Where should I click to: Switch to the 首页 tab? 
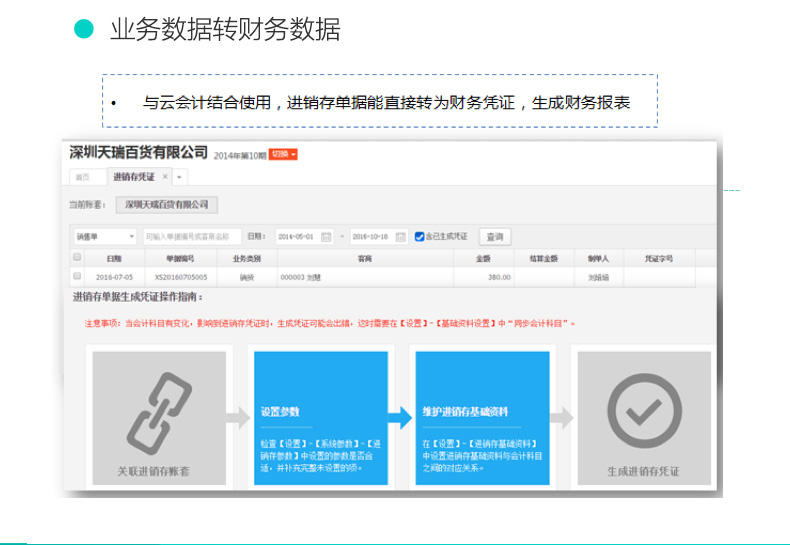[85, 177]
